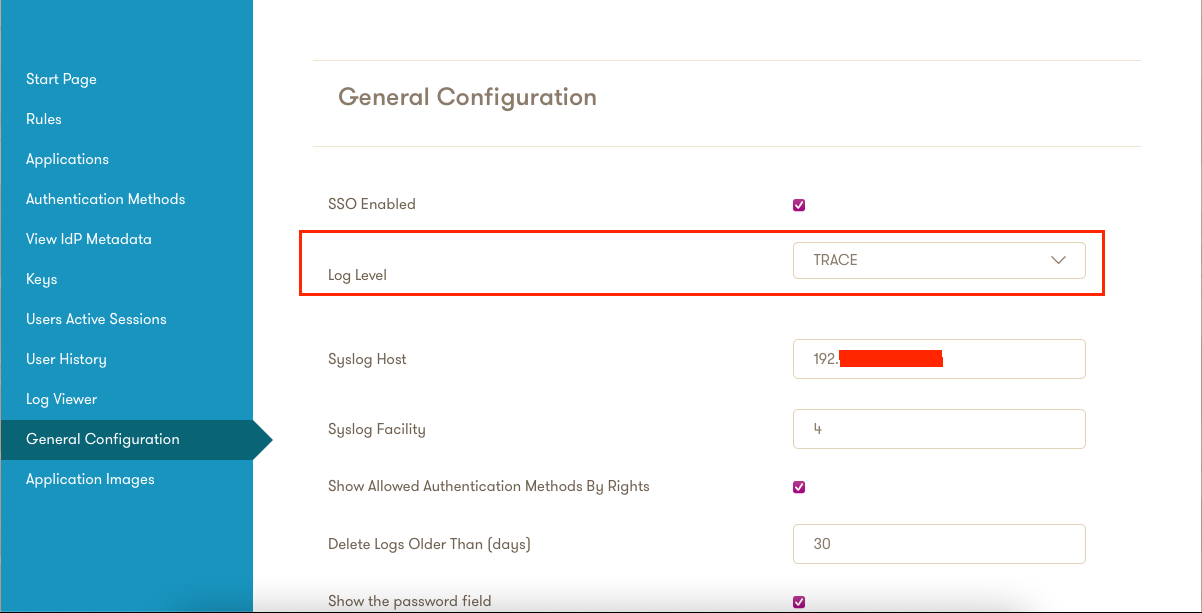Navigate to Authentication Methods
This screenshot has height=613, width=1202.
pyautogui.click(x=105, y=199)
